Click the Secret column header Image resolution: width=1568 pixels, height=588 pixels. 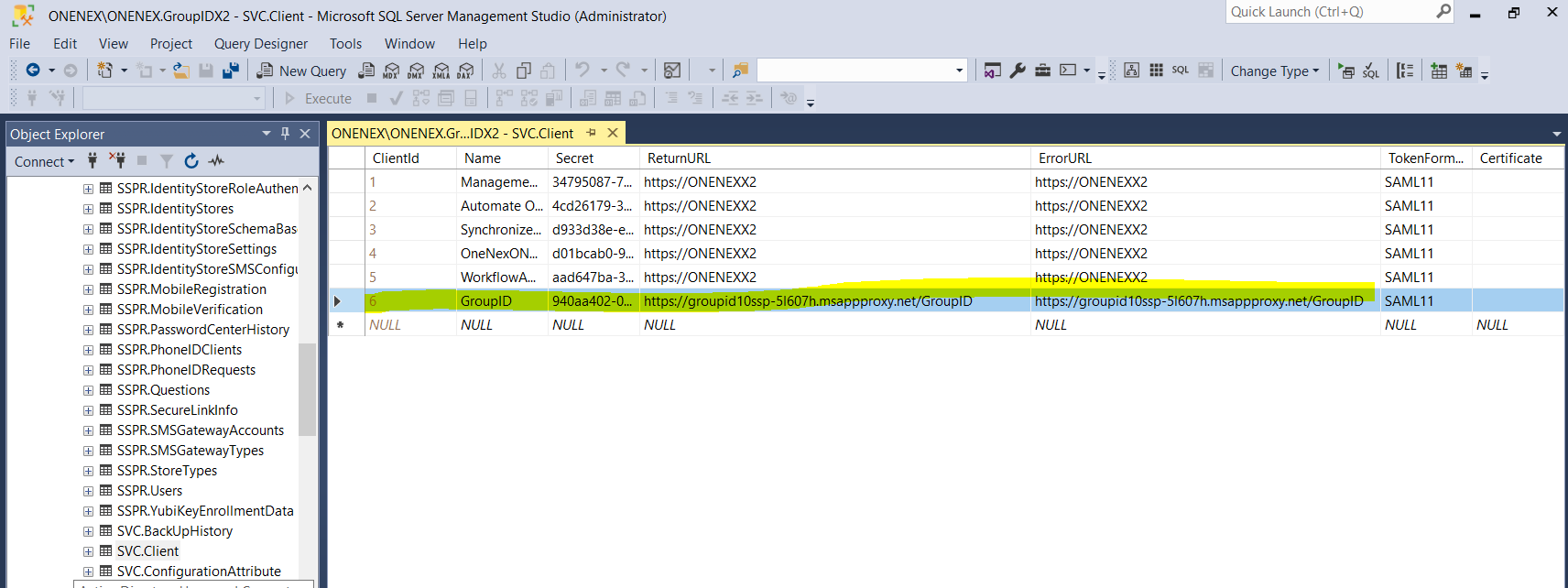(593, 158)
